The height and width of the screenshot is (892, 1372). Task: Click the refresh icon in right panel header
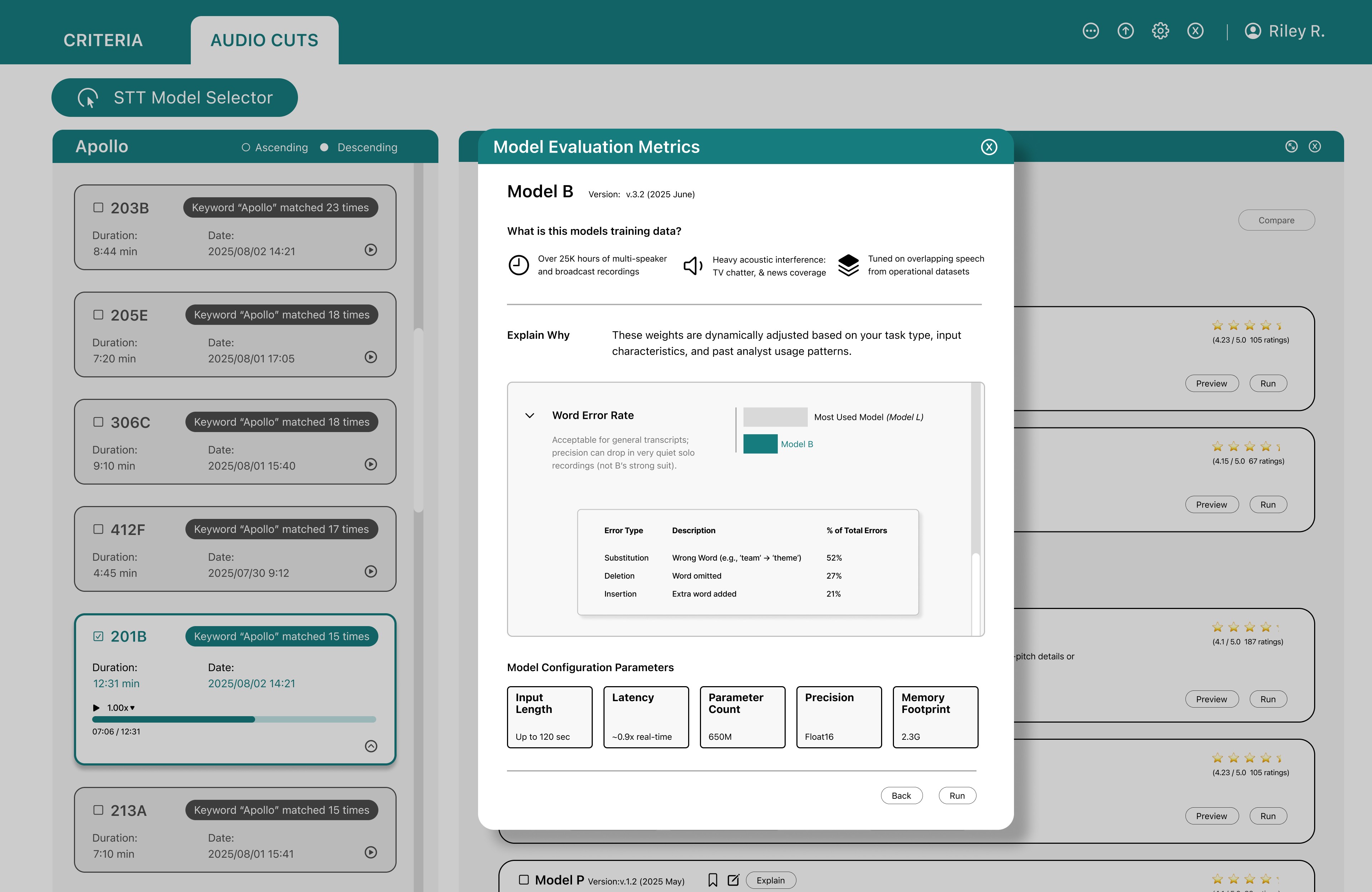[x=1291, y=147]
